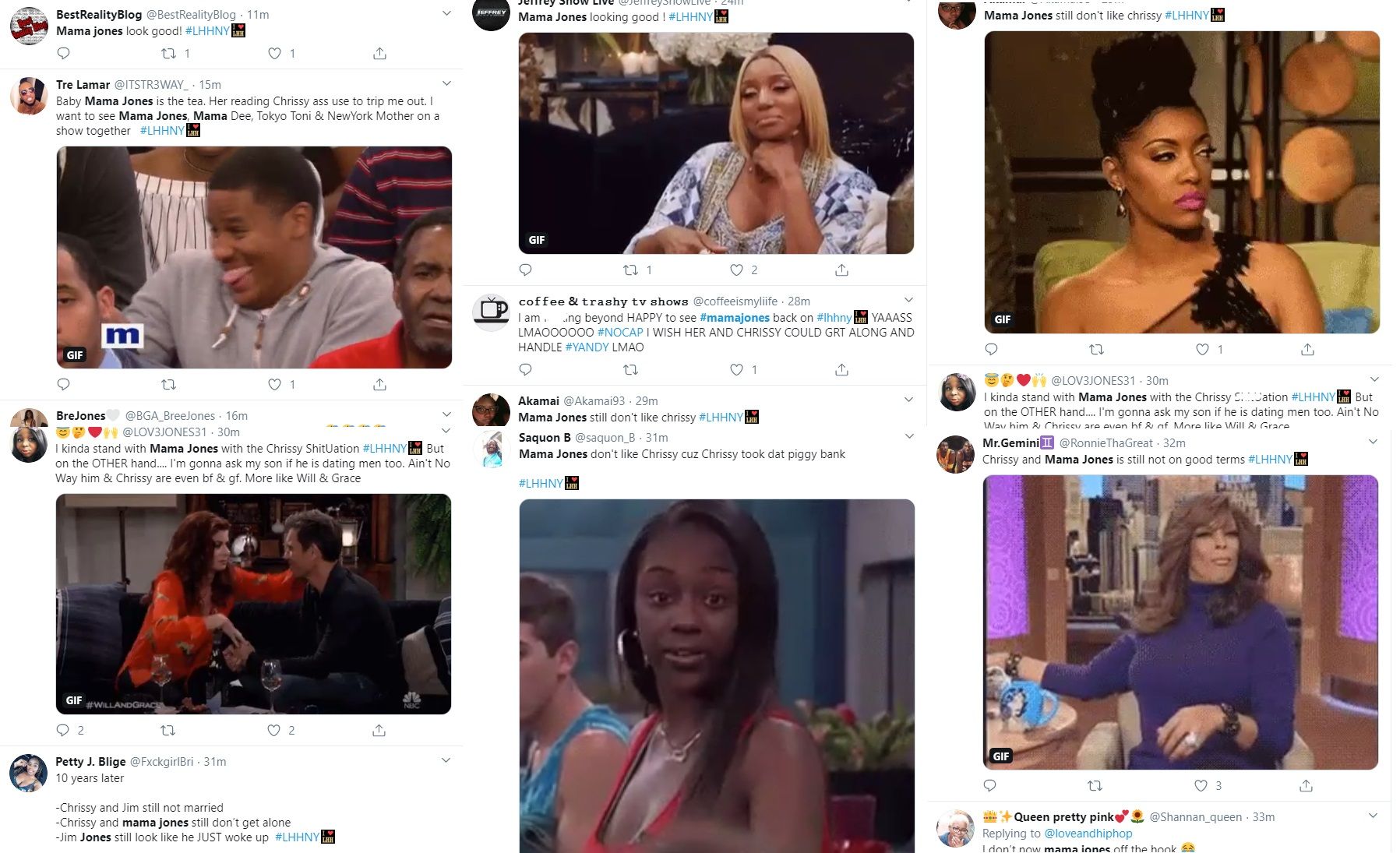Like the Will & Grace GIF tweet
Viewport: 1400px width, 853px height.
[x=273, y=730]
